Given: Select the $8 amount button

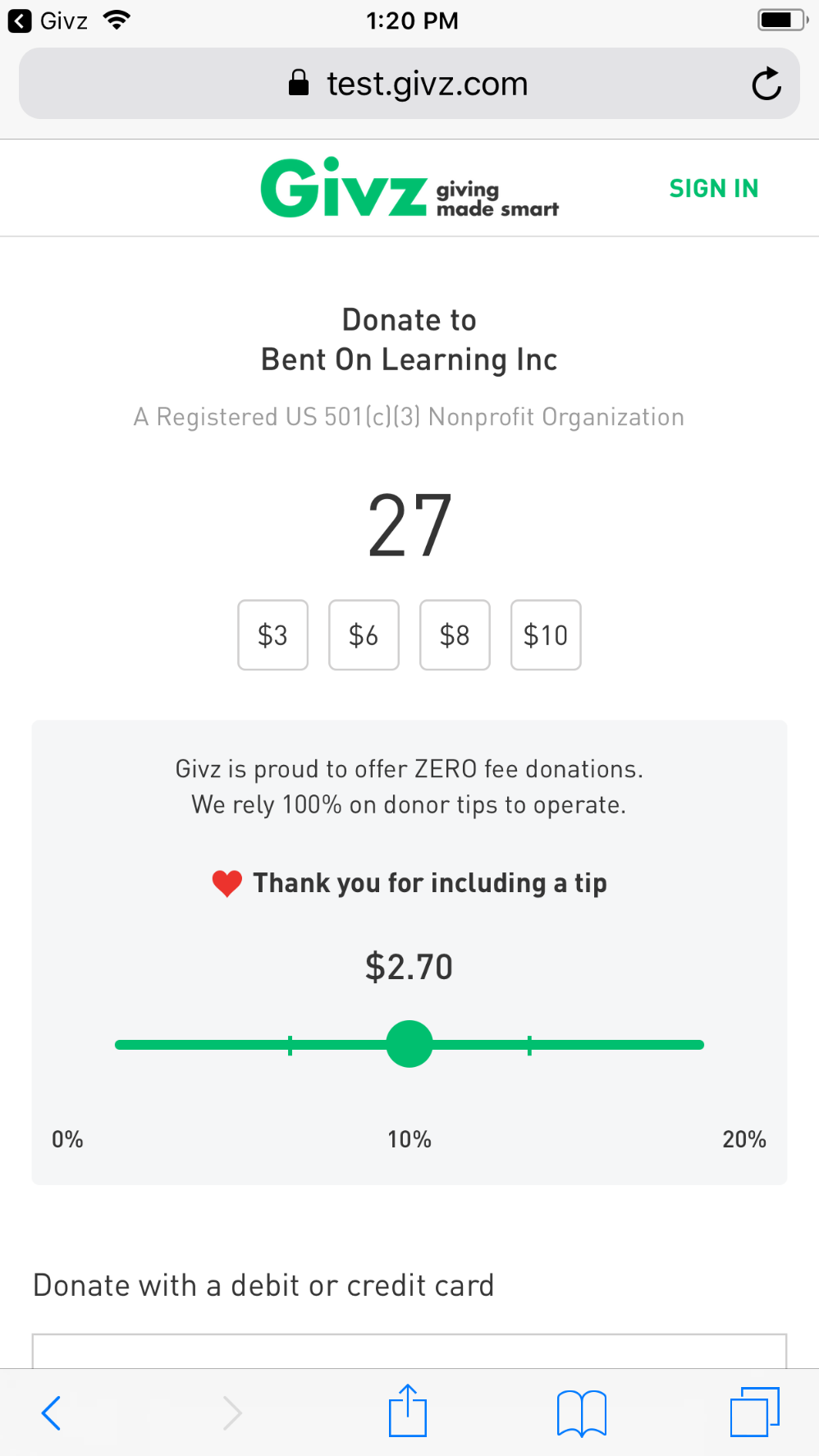Looking at the screenshot, I should coord(455,635).
